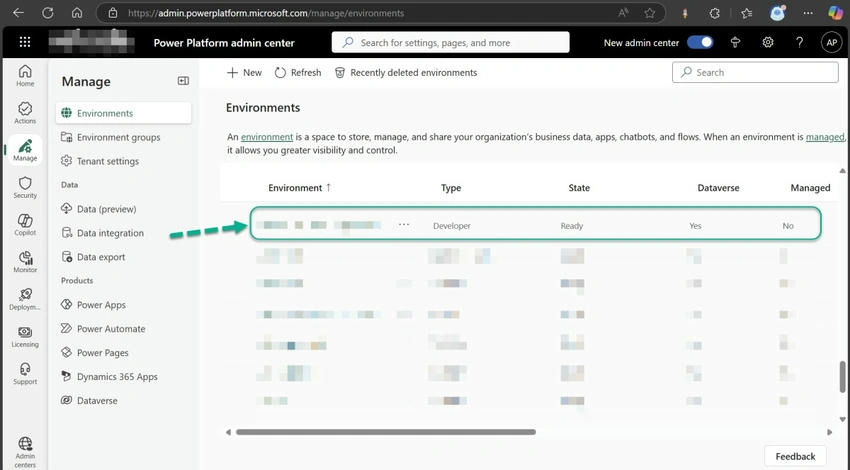Open Monitor section in left rail
The width and height of the screenshot is (850, 470).
25,262
